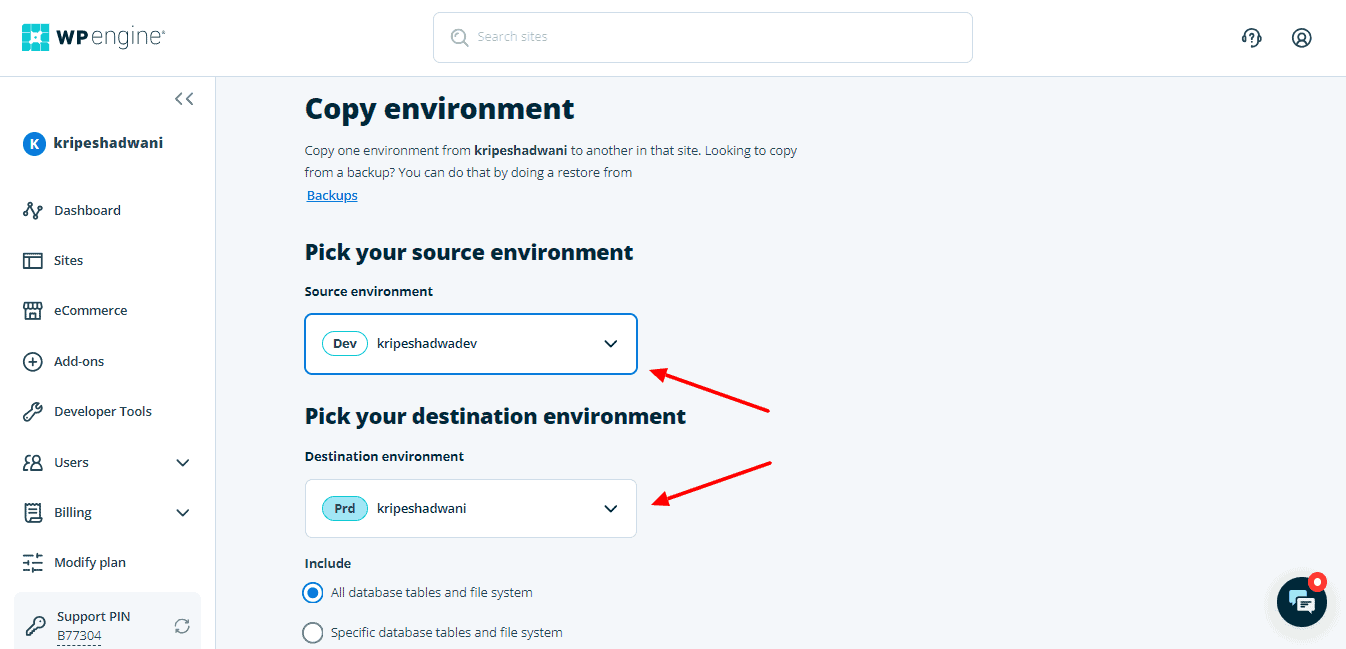Open the Destination environment dropdown

click(x=470, y=508)
